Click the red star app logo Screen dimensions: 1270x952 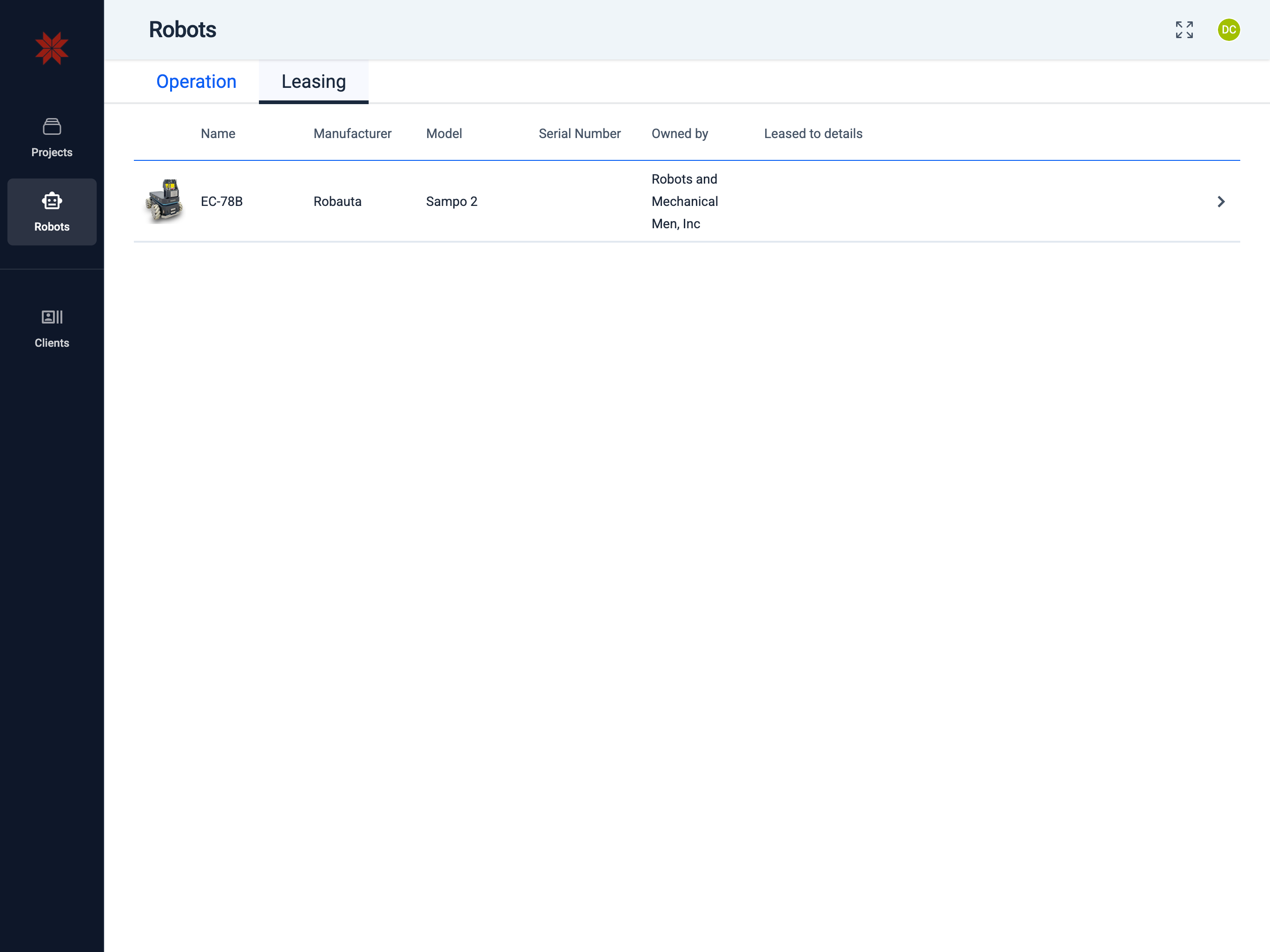[52, 48]
